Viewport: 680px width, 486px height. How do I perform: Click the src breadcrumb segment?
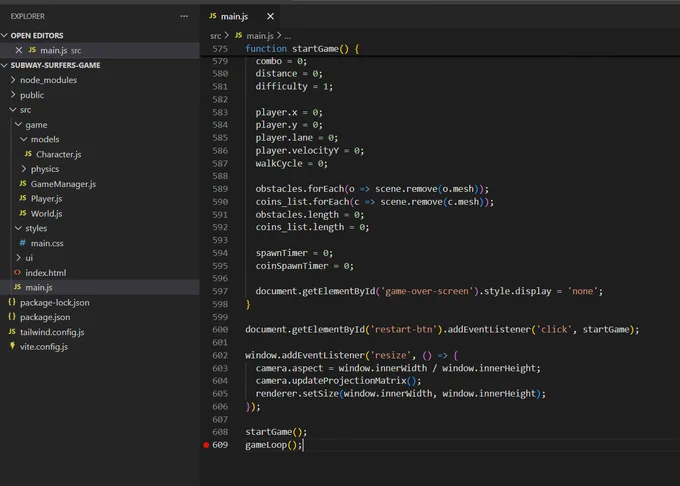[216, 36]
